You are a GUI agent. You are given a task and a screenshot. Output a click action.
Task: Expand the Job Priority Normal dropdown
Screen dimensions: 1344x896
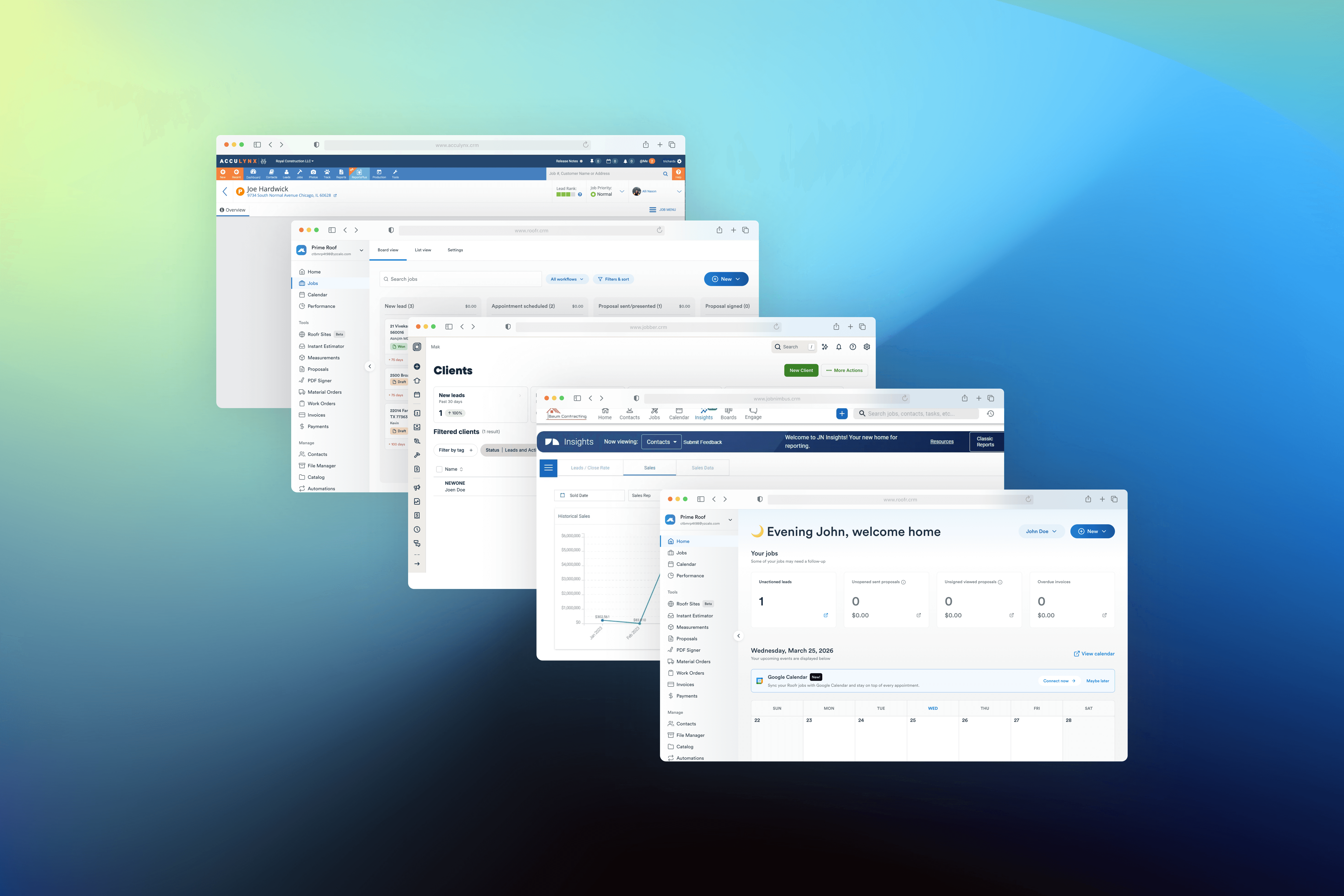(621, 191)
